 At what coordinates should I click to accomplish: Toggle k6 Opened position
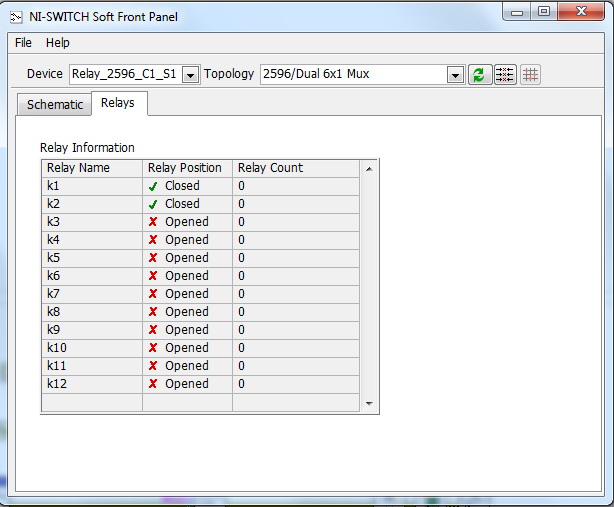pyautogui.click(x=188, y=276)
